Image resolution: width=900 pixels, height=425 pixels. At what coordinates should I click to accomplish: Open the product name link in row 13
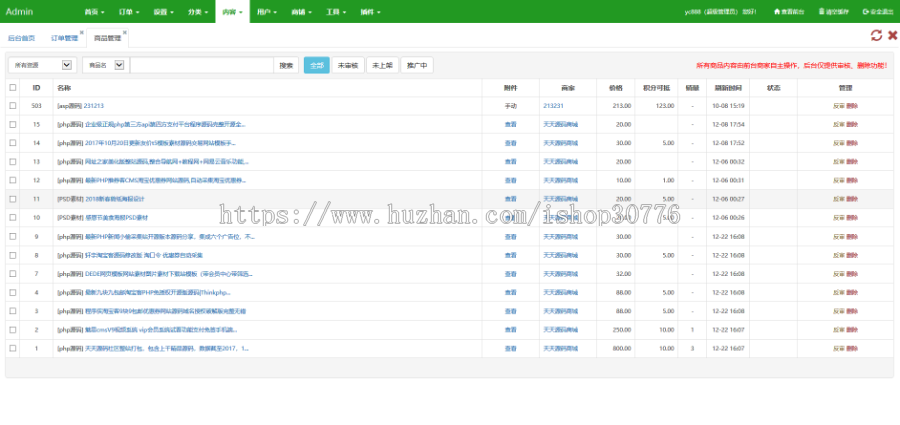click(167, 161)
